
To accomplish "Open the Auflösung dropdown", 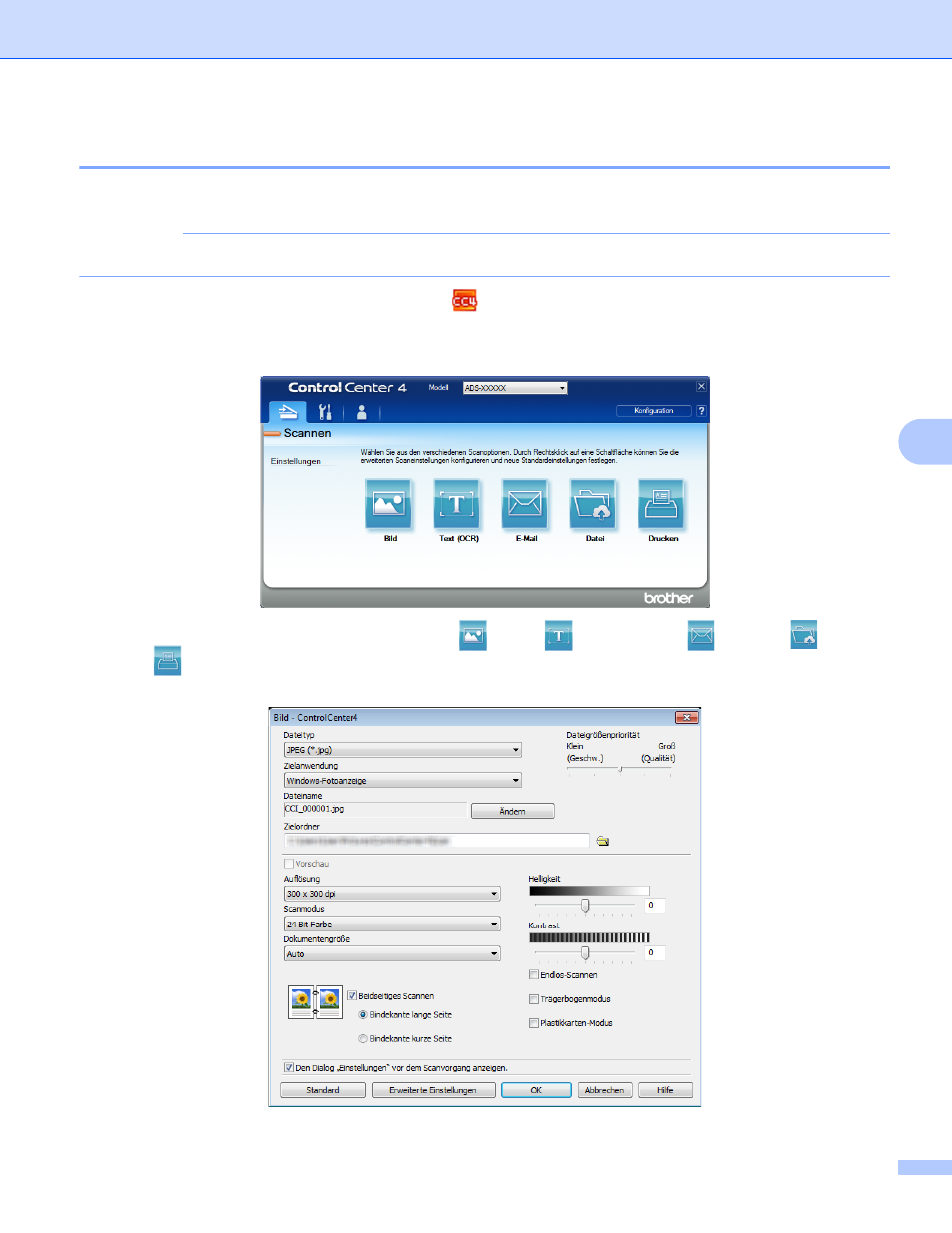I will coord(494,894).
